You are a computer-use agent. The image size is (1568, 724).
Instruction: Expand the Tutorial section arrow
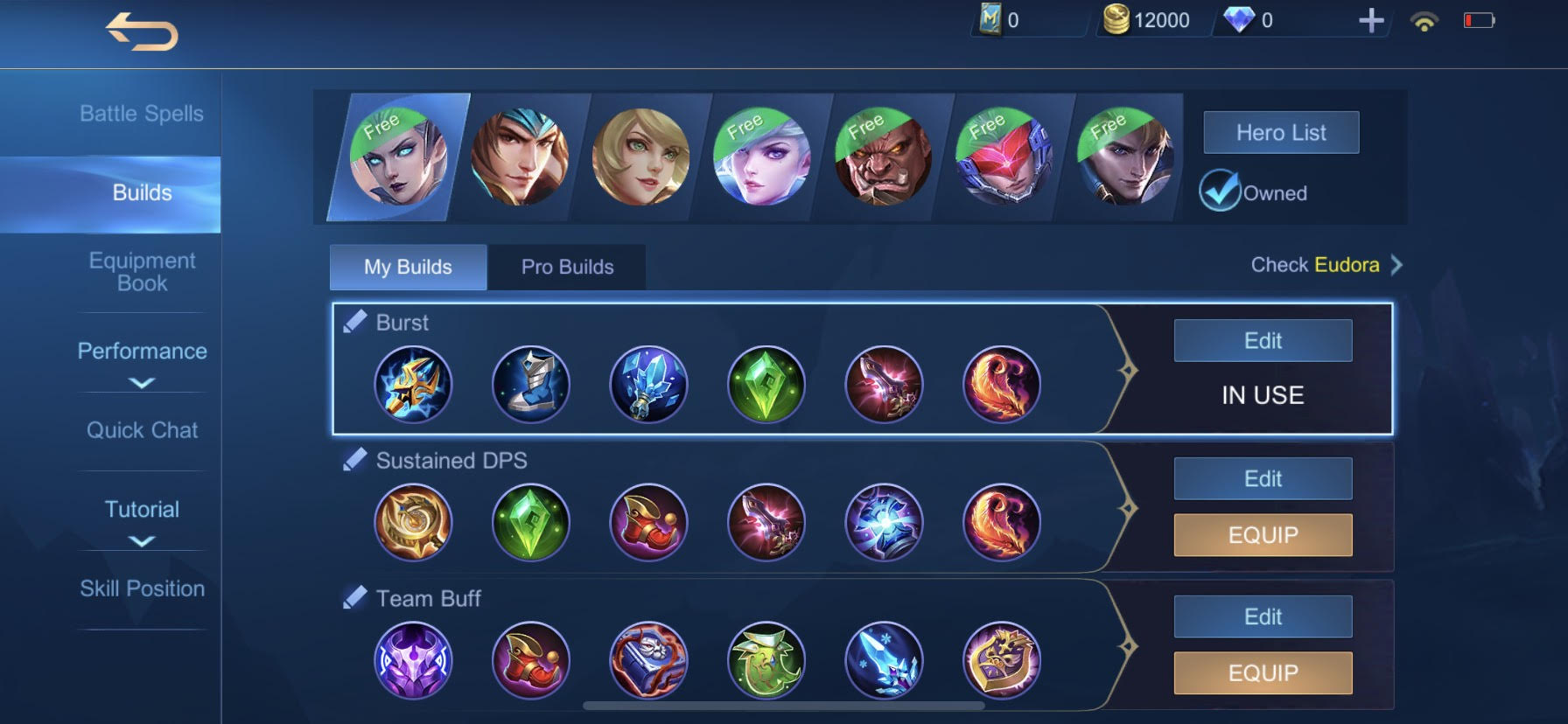[x=142, y=541]
